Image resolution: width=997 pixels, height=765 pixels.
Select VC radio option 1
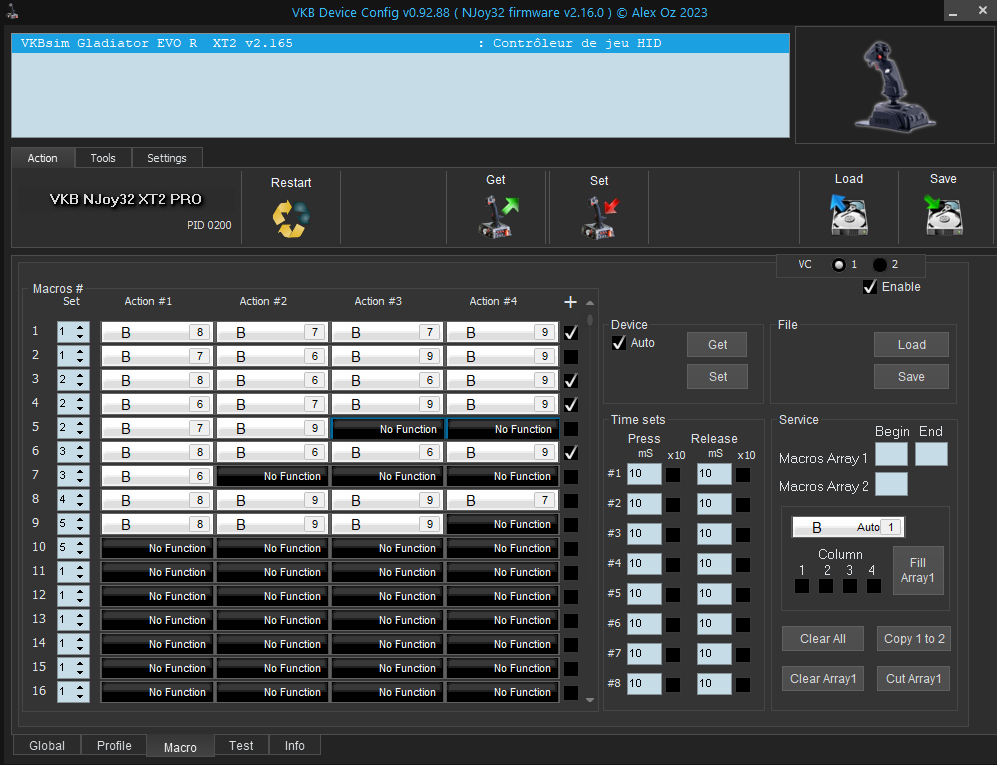(x=839, y=265)
